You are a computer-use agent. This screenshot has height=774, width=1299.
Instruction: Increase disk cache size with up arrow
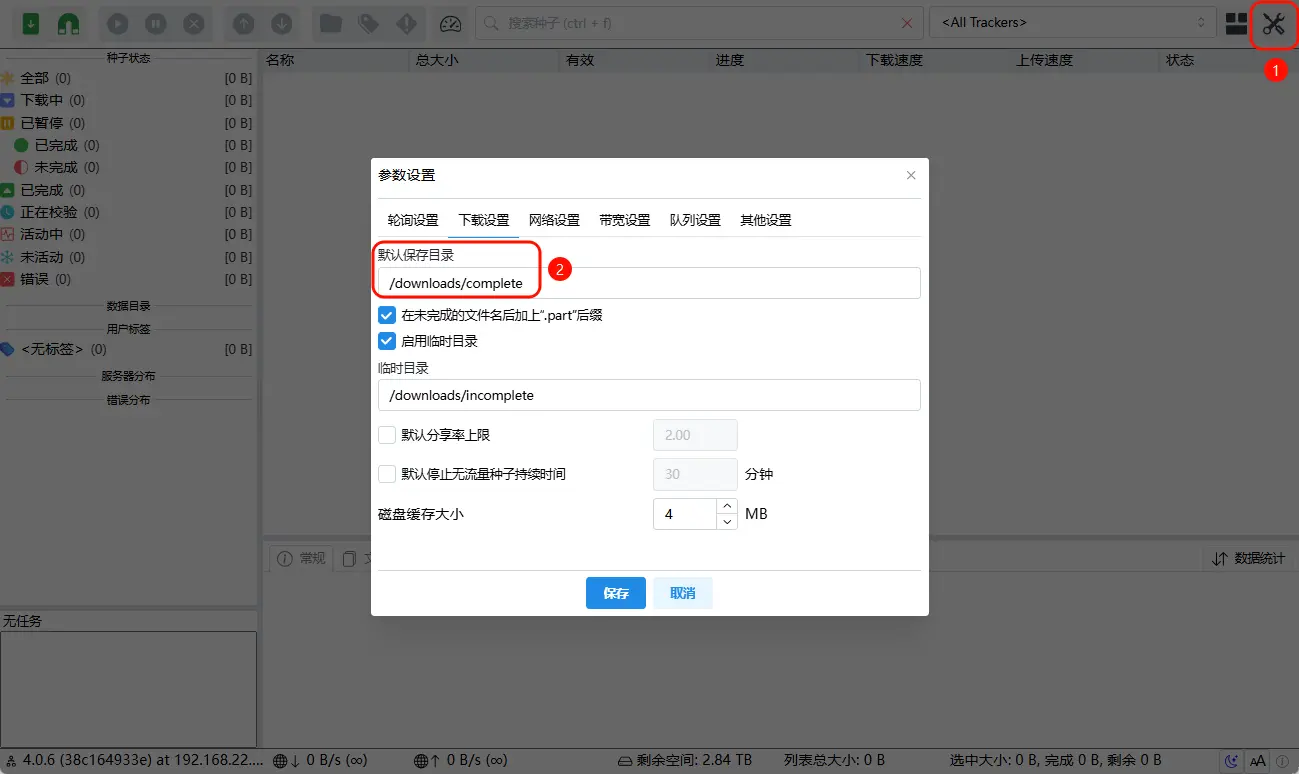(x=727, y=506)
